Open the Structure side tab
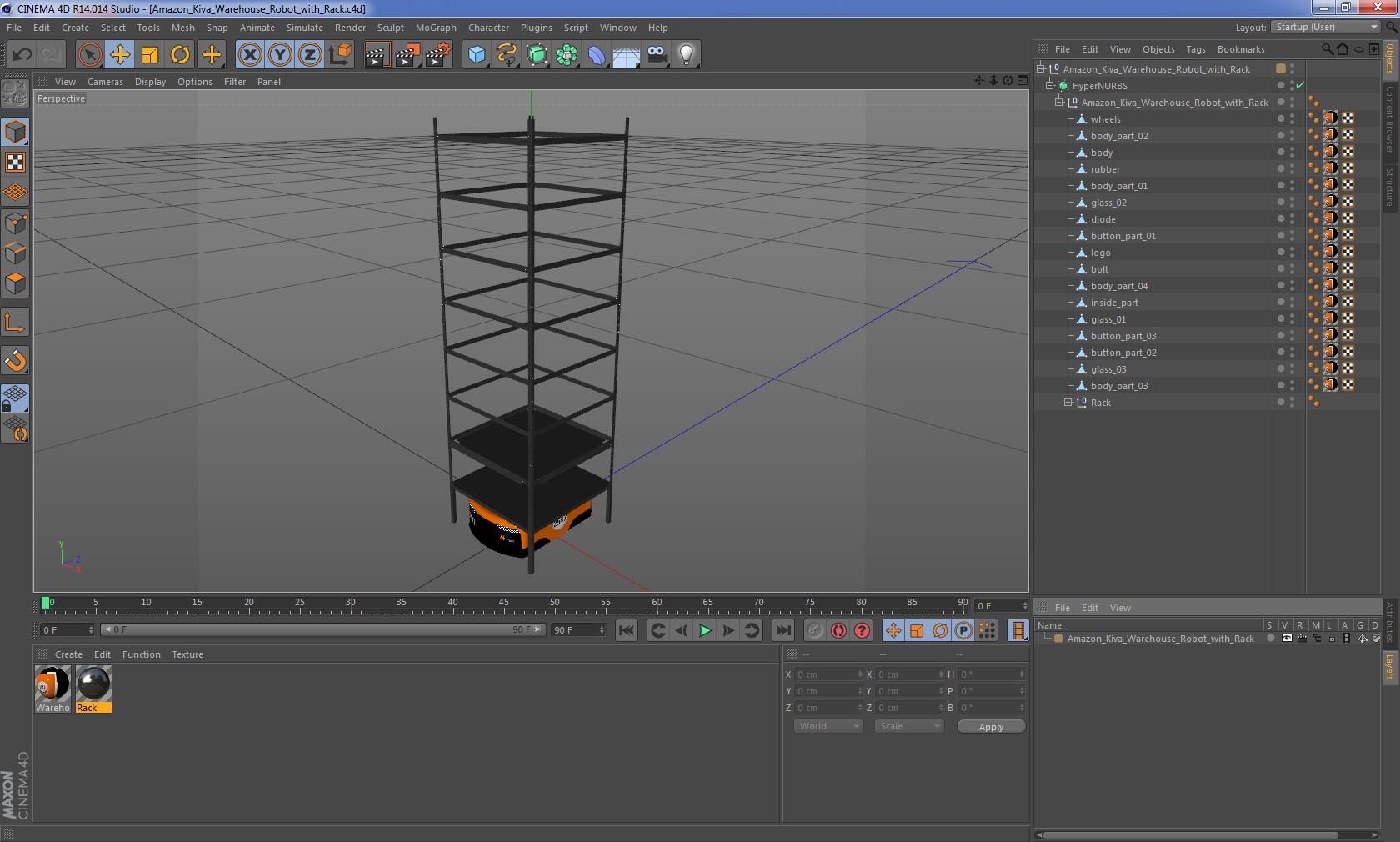1400x842 pixels. 1390,187
